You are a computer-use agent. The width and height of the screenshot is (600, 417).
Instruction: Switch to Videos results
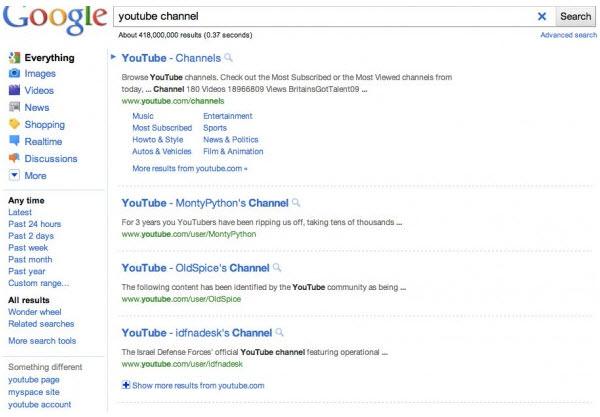point(39,91)
